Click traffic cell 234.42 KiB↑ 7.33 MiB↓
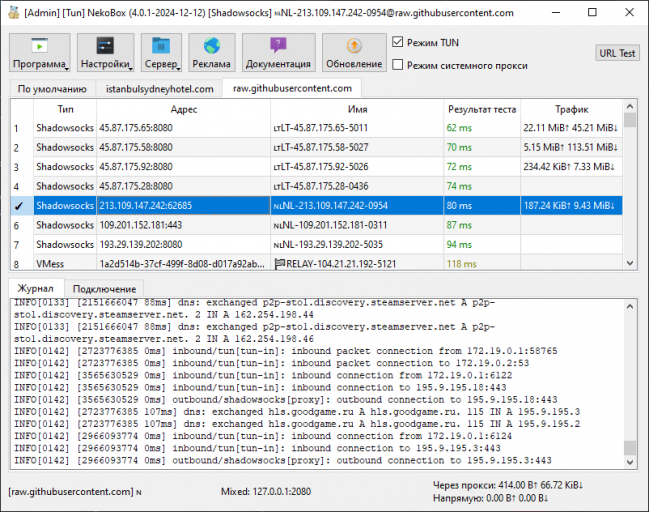Viewport: 649px width, 512px height. click(x=569, y=167)
